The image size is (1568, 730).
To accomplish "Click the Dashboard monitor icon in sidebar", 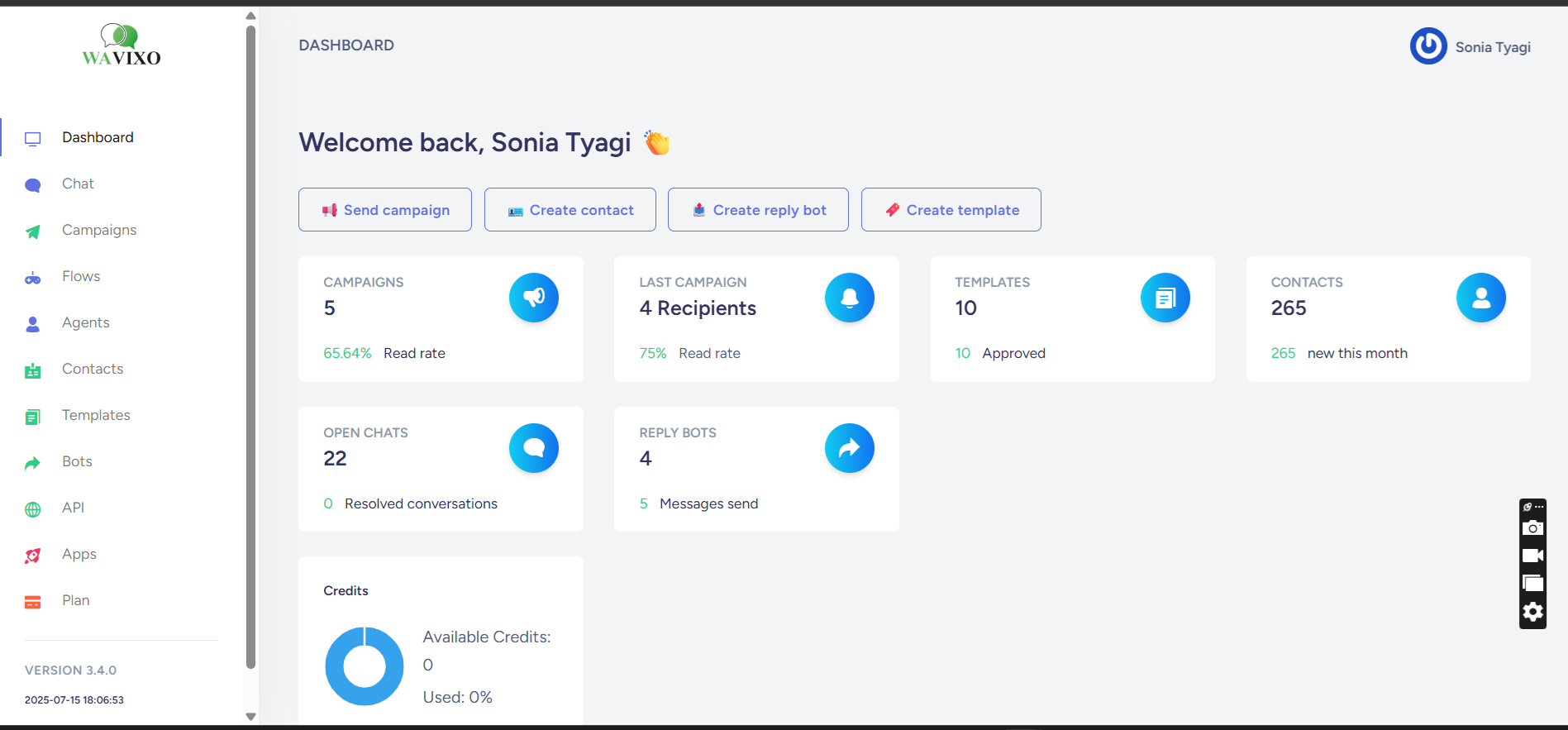I will click(x=33, y=139).
